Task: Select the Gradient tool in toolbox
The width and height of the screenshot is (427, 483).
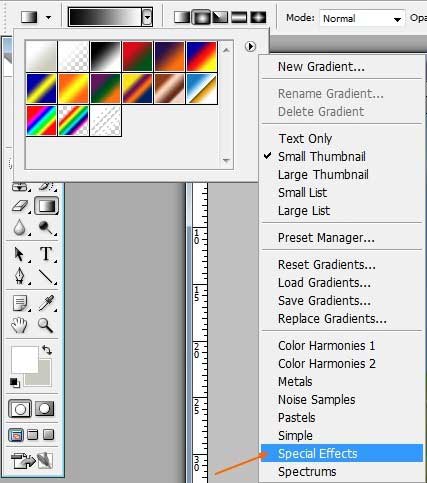Action: click(47, 206)
